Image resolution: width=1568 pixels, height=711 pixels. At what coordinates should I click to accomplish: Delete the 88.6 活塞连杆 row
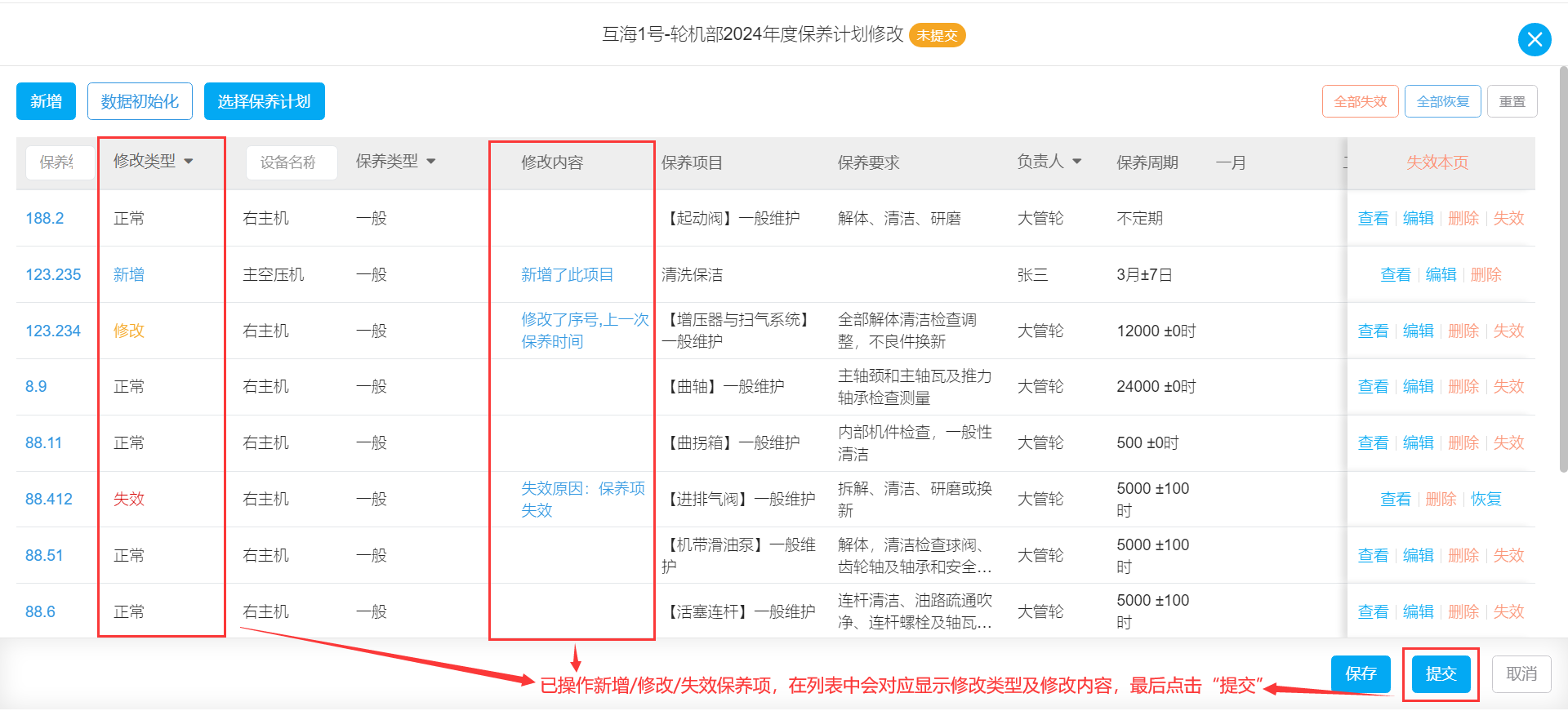(1463, 611)
